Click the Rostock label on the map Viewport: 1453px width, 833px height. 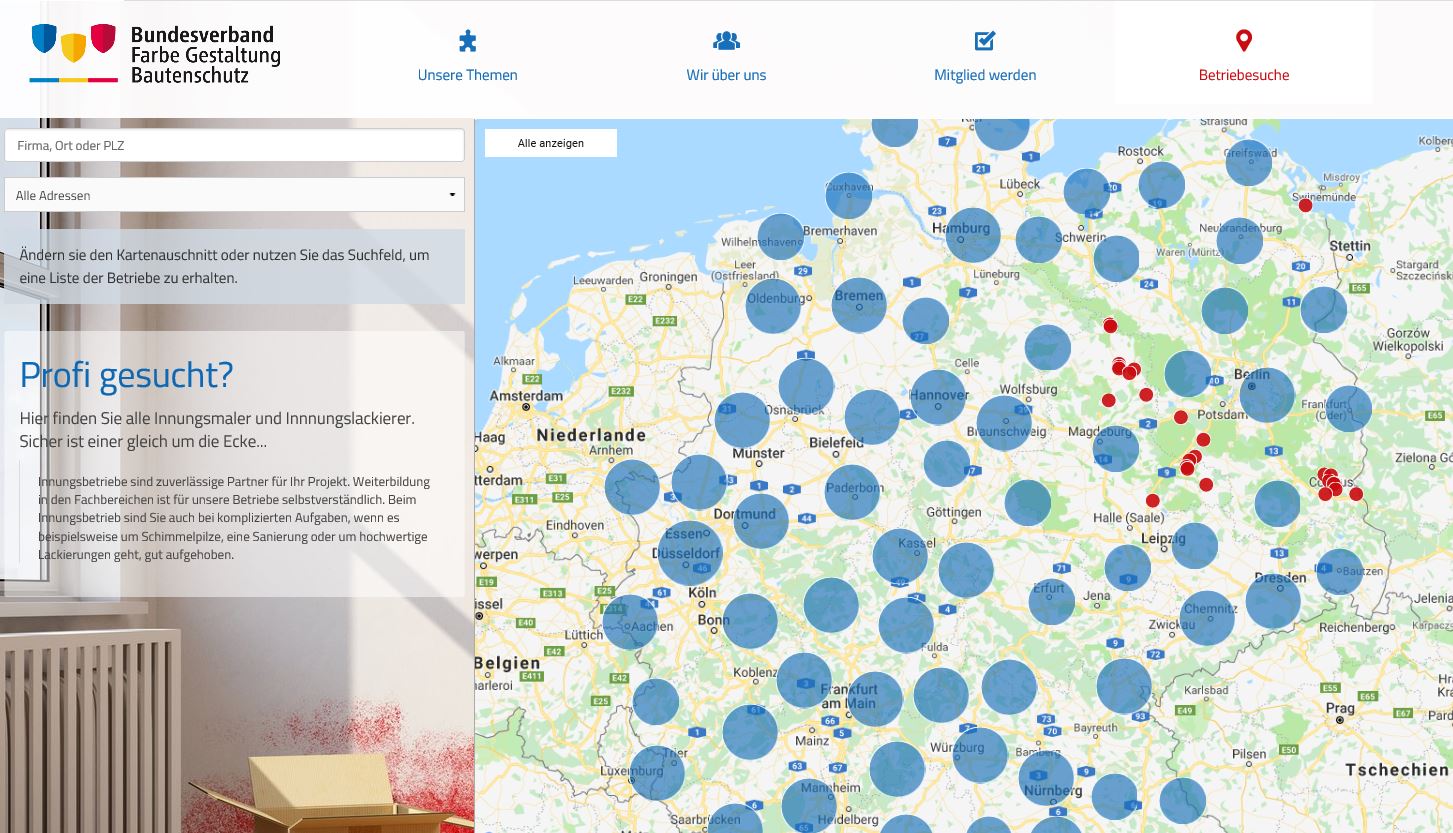tap(1141, 152)
